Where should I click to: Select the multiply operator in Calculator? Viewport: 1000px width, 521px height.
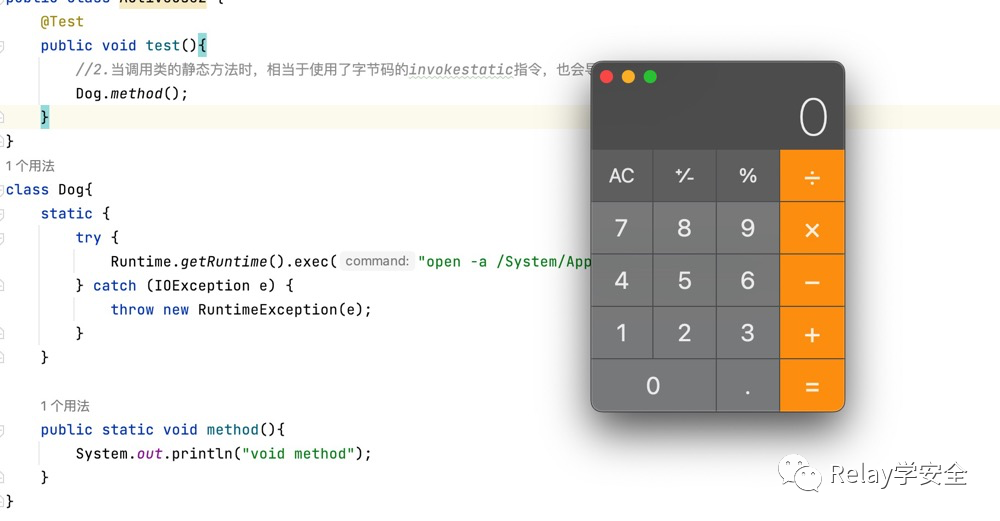pyautogui.click(x=812, y=228)
